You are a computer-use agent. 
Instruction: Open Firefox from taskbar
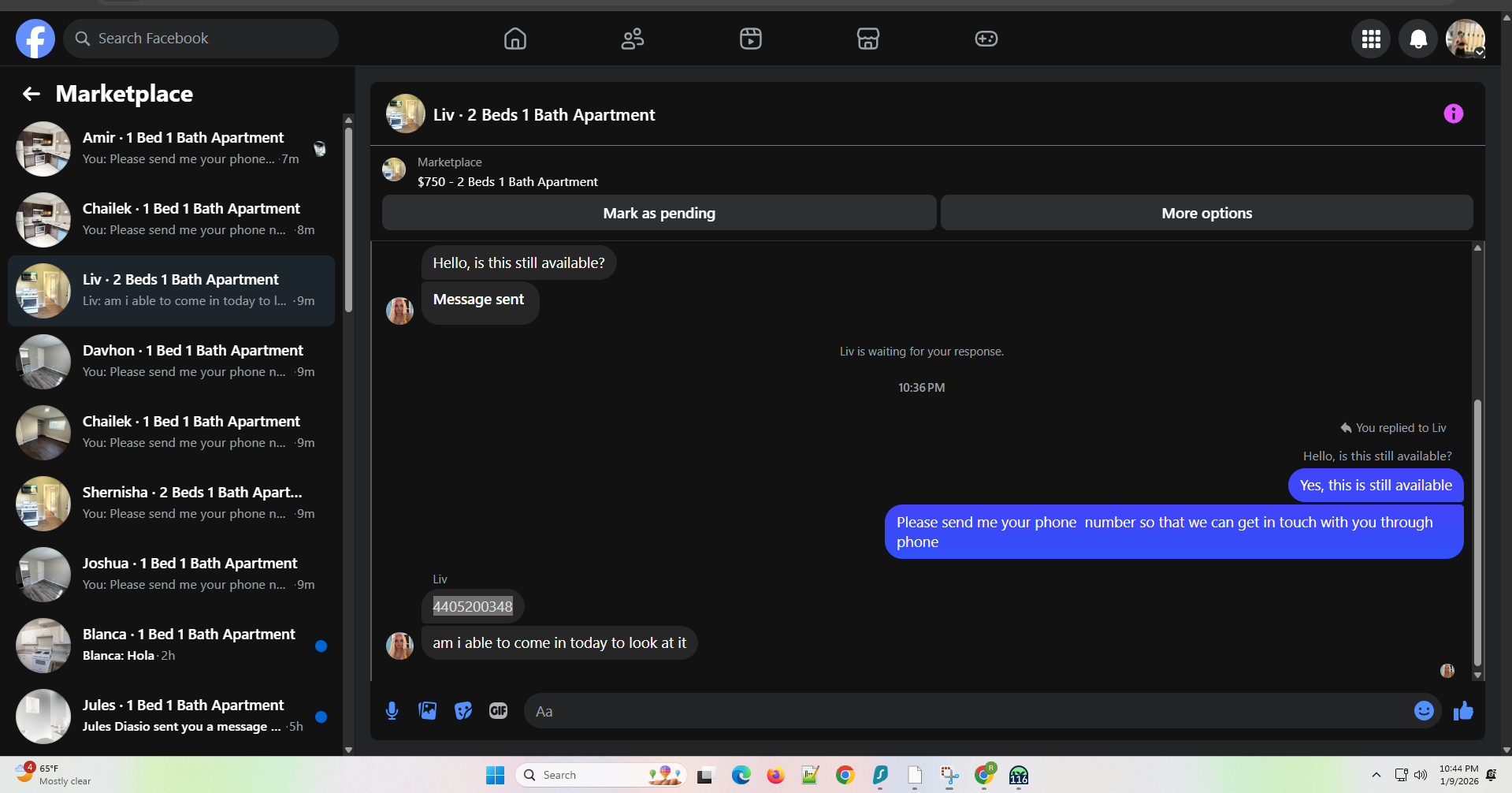pos(776,776)
